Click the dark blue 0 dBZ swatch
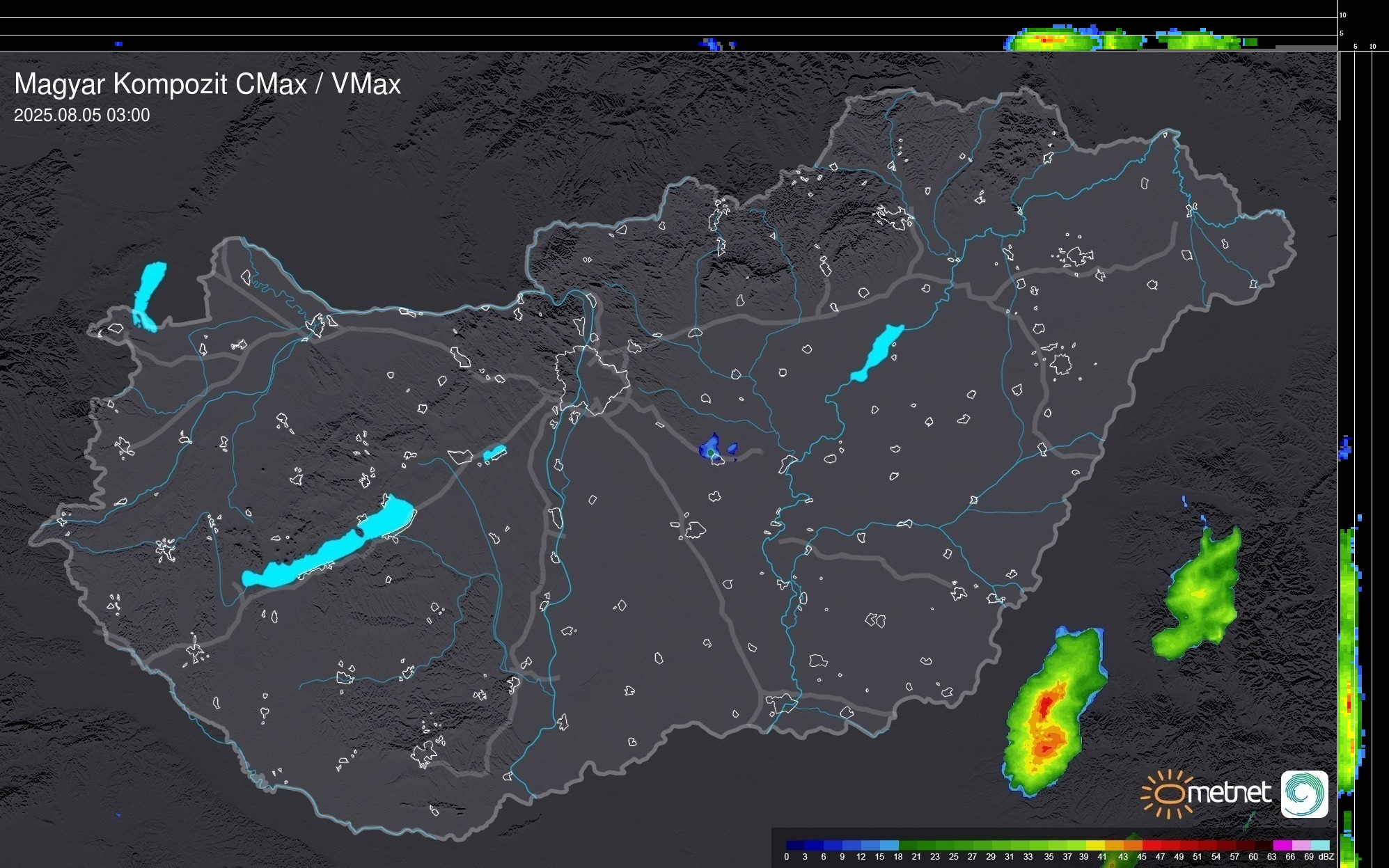 (x=794, y=845)
